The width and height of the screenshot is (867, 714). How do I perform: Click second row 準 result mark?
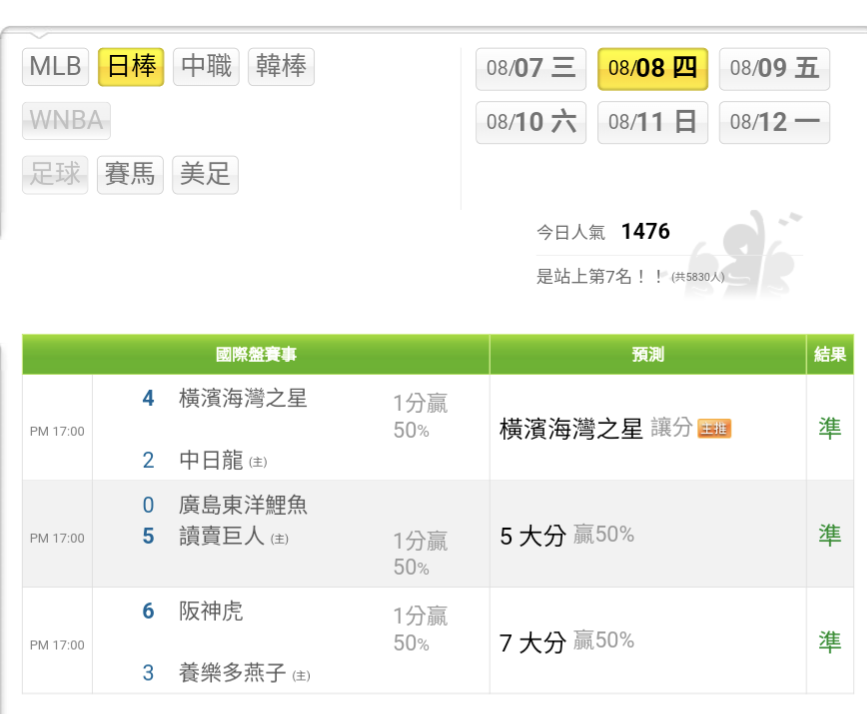click(829, 535)
